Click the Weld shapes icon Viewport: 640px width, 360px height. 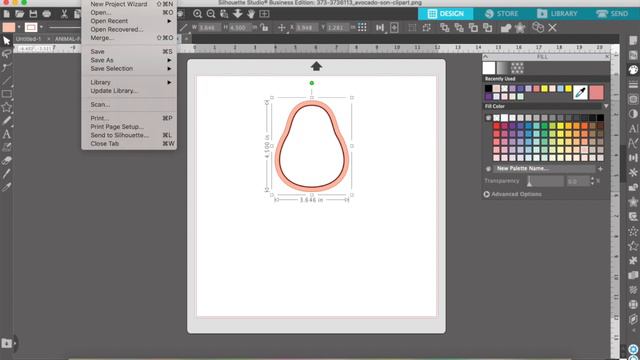tap(506, 28)
